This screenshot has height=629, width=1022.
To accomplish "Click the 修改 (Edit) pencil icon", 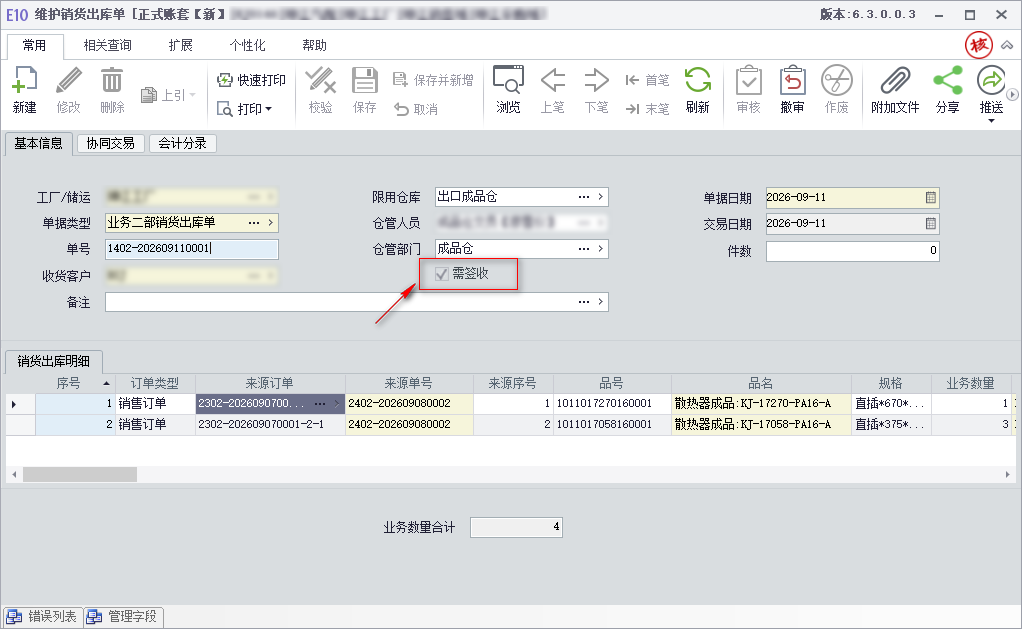I will [68, 81].
